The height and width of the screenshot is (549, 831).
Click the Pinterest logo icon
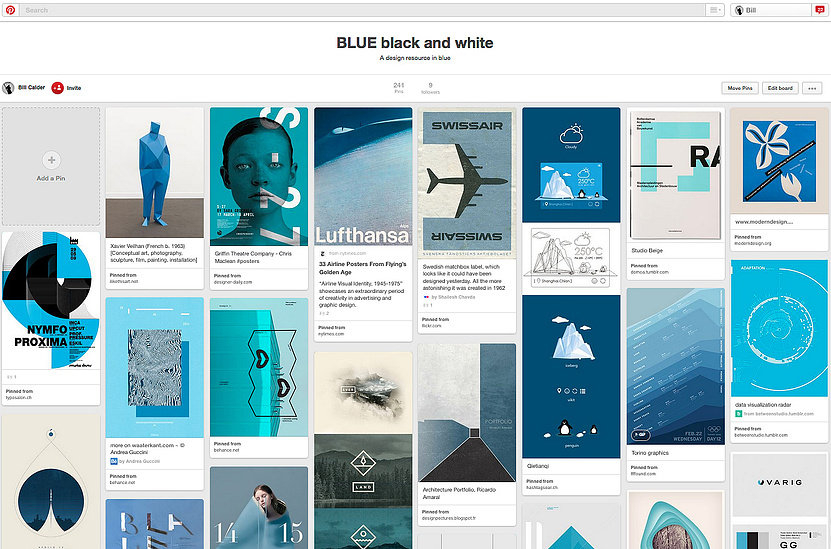click(x=10, y=10)
